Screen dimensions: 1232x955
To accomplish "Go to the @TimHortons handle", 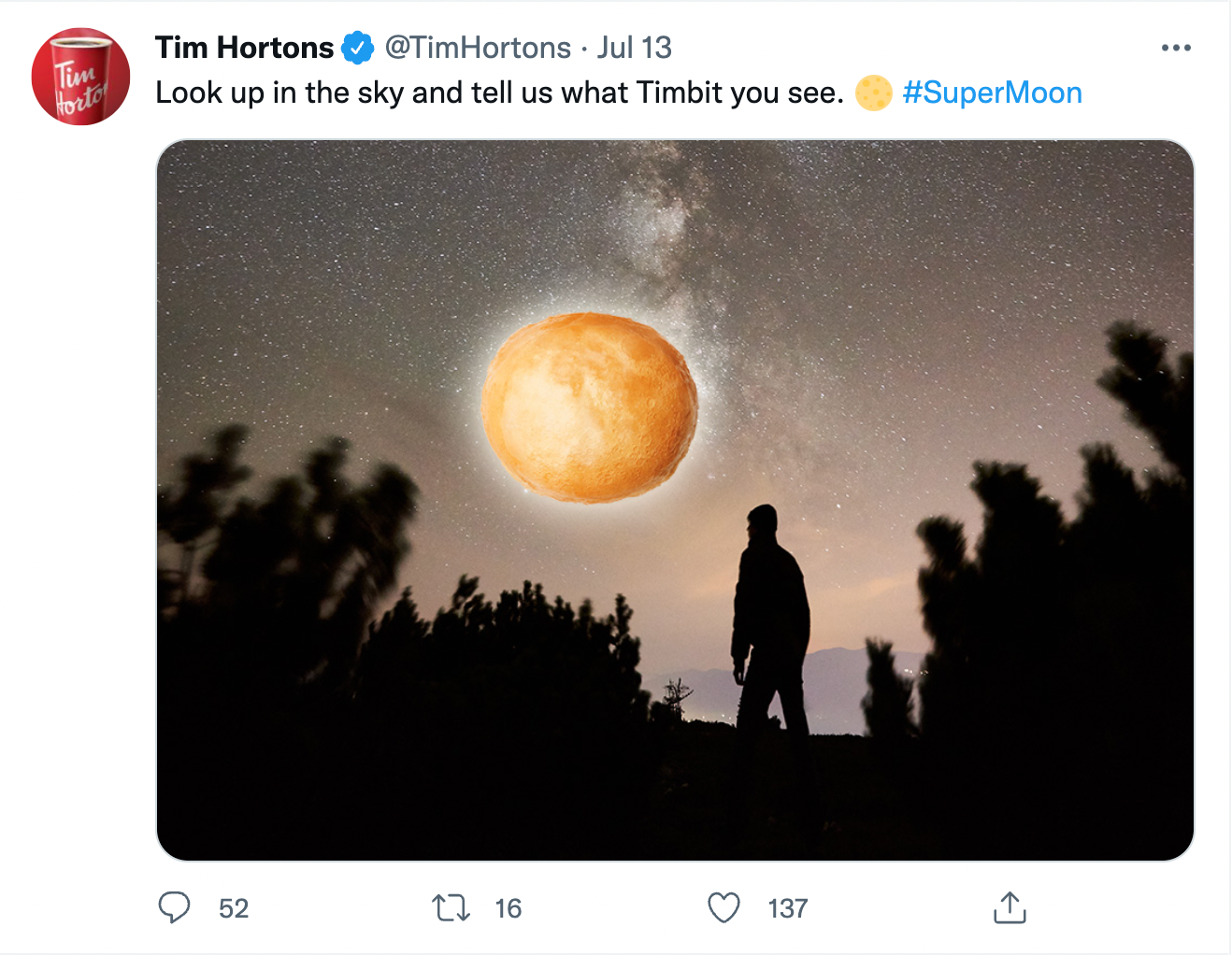I will (478, 48).
